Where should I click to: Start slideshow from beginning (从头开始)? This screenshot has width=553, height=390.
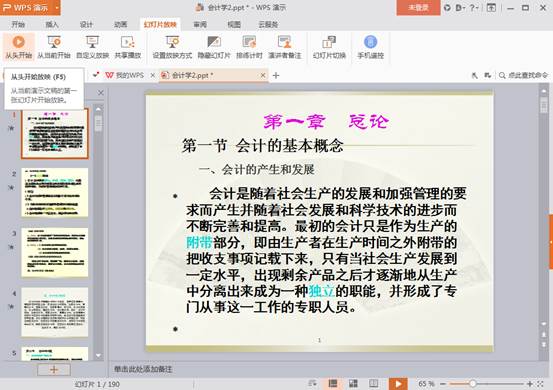(x=19, y=47)
